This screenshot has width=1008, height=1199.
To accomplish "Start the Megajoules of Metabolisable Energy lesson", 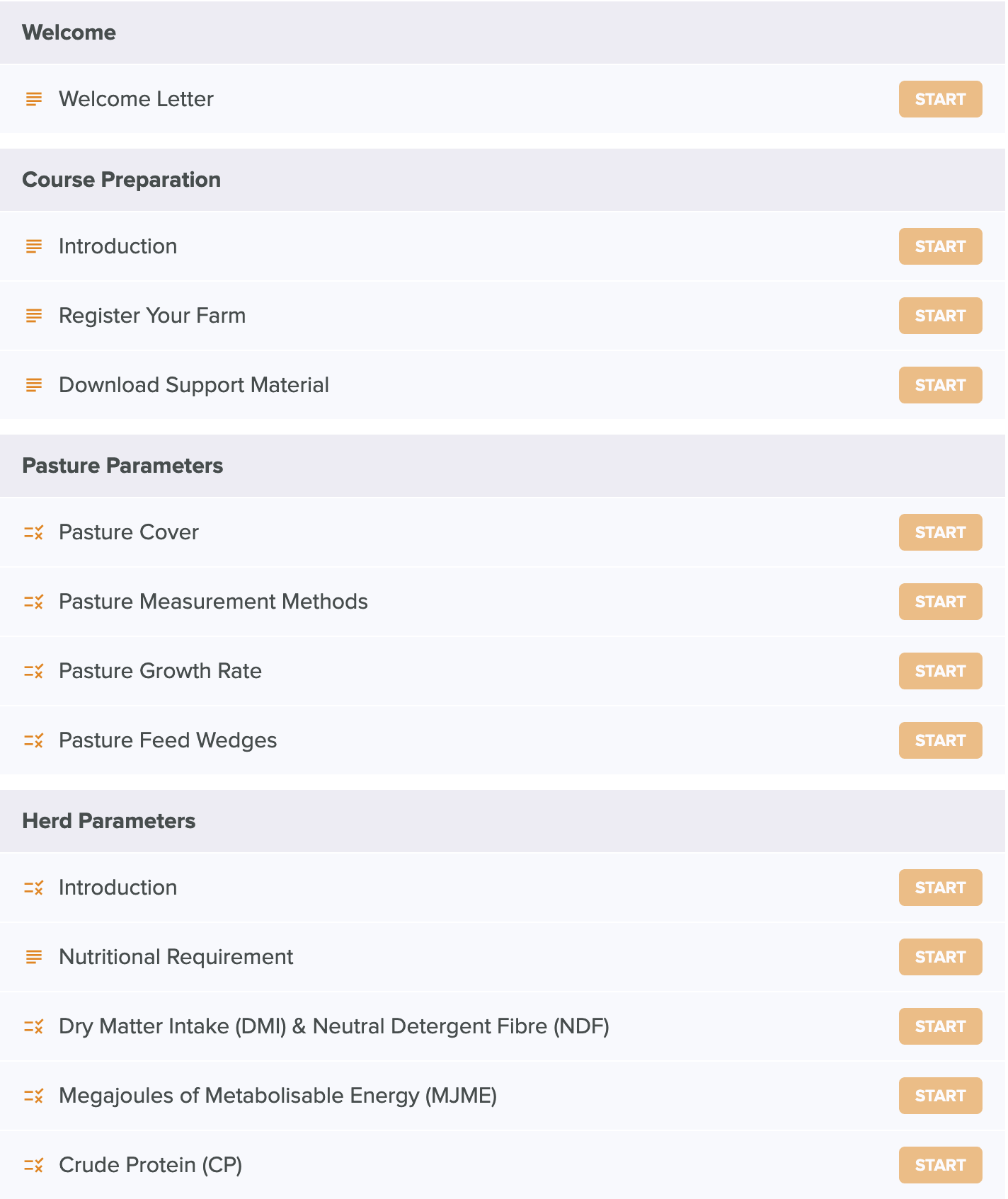I will 940,1096.
